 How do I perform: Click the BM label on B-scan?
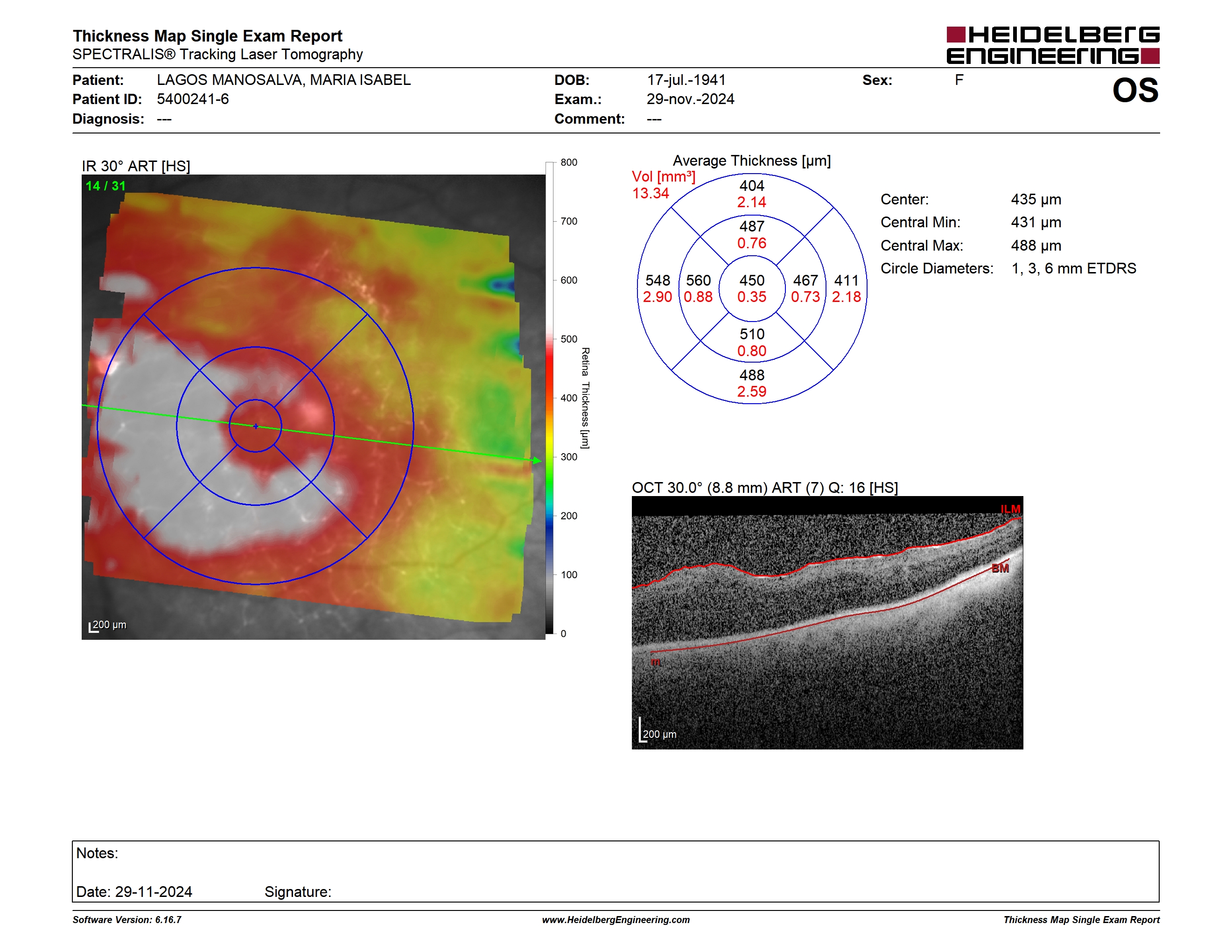coord(1000,568)
